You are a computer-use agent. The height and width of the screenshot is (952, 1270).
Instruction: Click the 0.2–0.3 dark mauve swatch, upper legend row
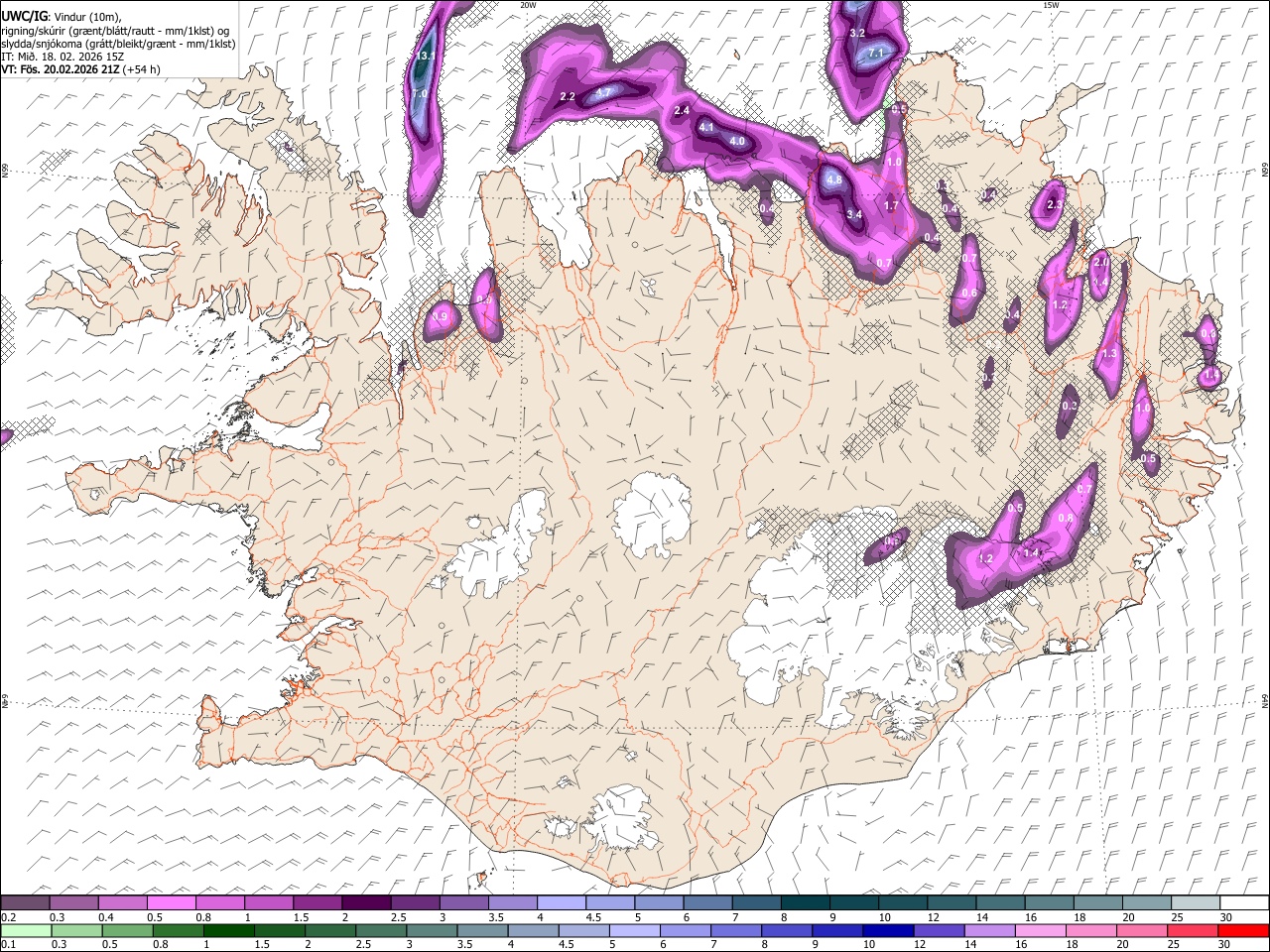pos(26,902)
